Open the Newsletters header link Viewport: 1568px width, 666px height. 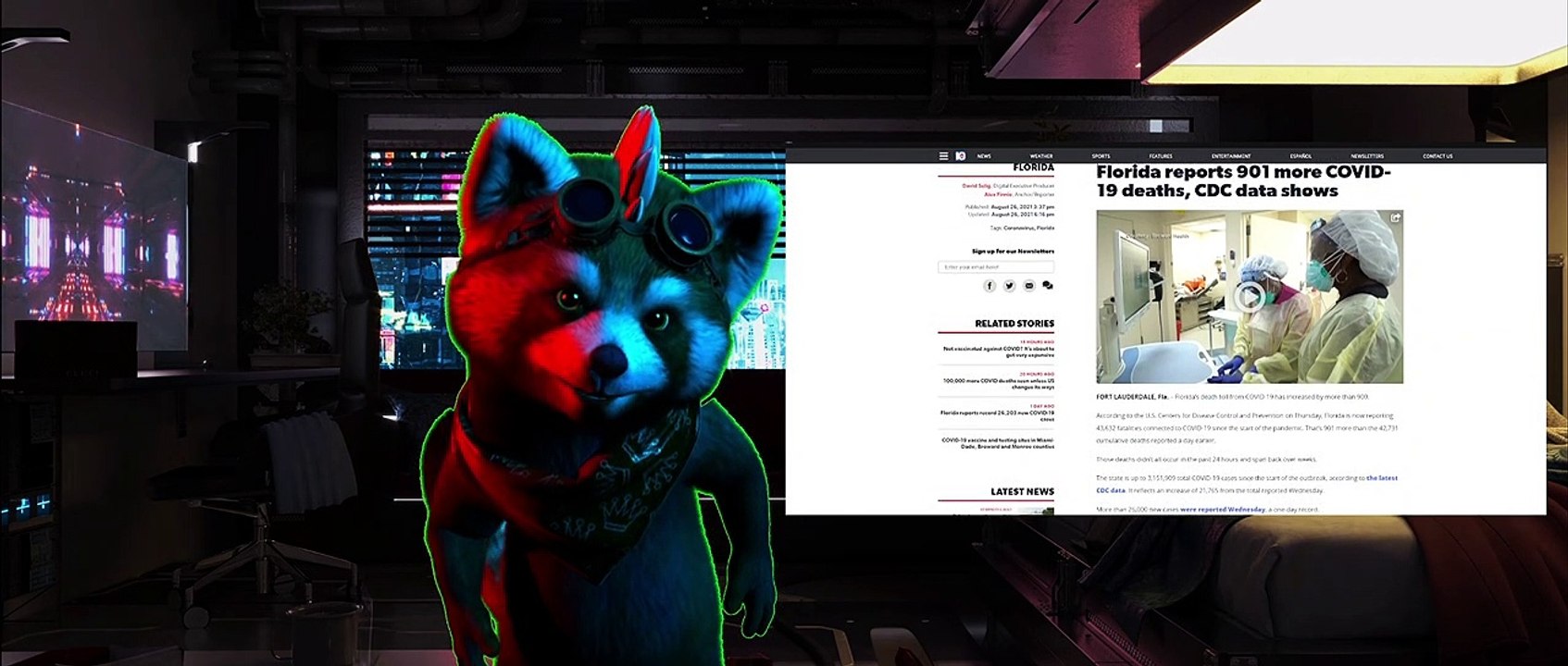click(1367, 156)
